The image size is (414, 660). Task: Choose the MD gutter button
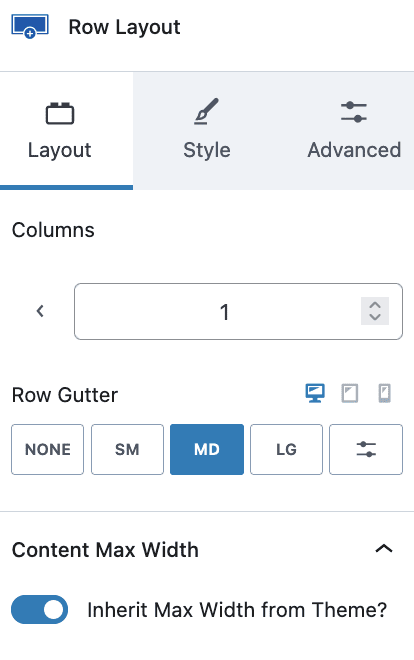(207, 450)
